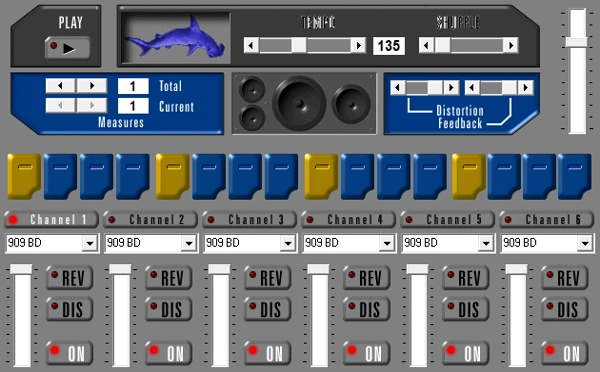Screen dimensions: 600x372
Task: Decrease distortion with its left arrow
Action: (398, 88)
